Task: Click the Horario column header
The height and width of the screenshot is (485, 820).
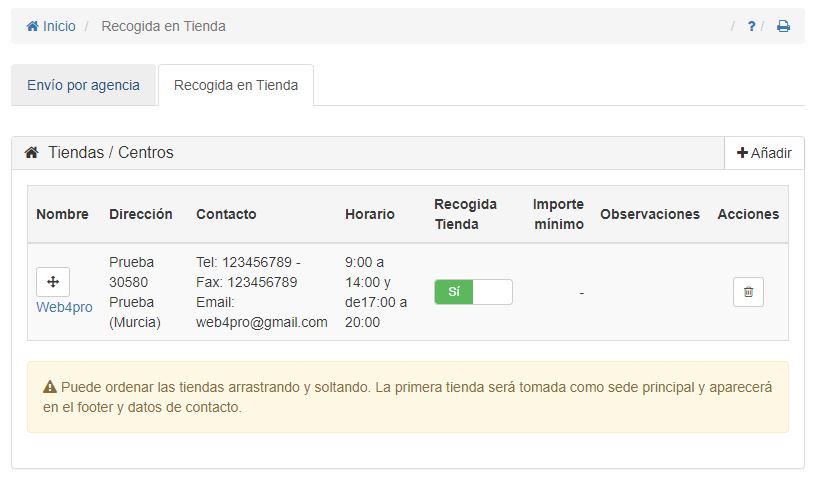Action: pyautogui.click(x=370, y=214)
